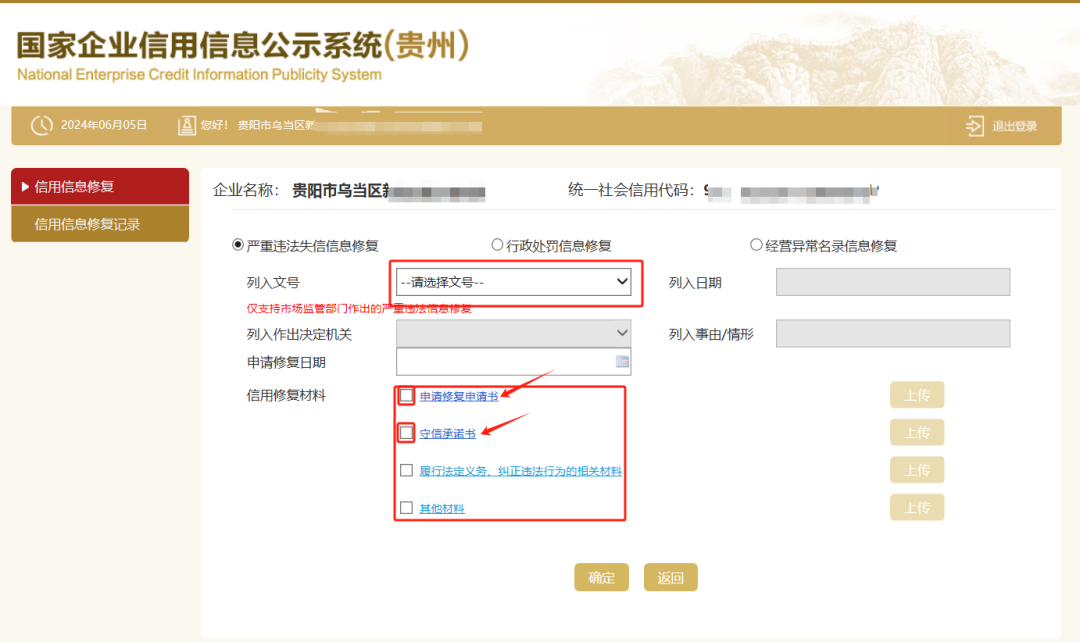Check the 守信承诺书 checkbox
Screen dimensions: 1080x642
pos(406,433)
